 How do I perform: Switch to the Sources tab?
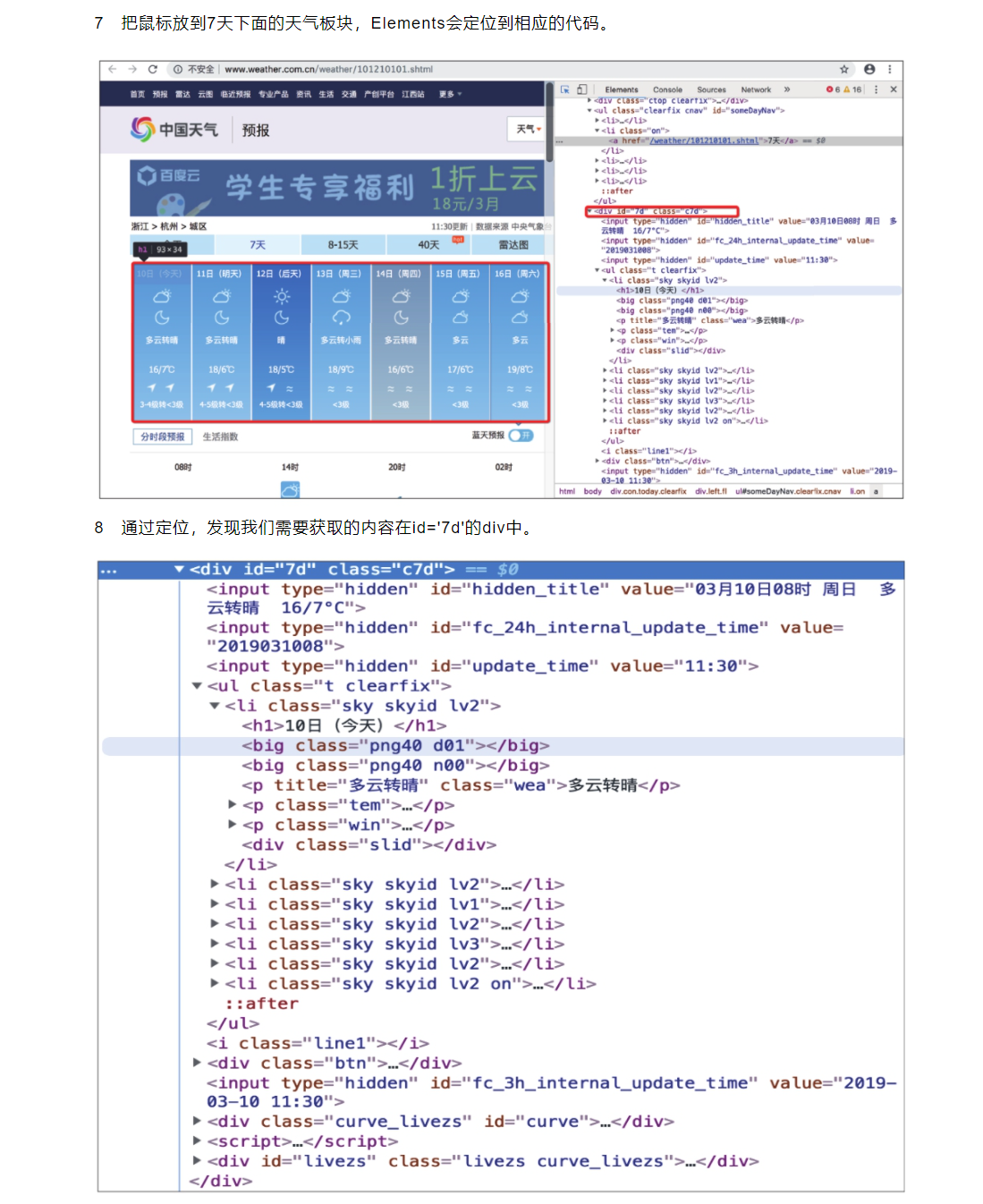pos(712,89)
